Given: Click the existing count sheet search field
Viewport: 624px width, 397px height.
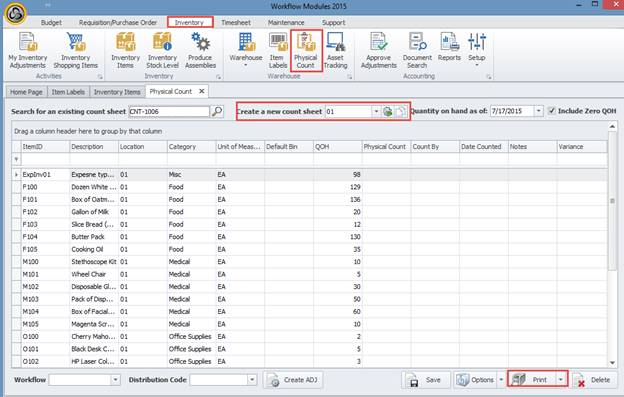Looking at the screenshot, I should click(169, 112).
